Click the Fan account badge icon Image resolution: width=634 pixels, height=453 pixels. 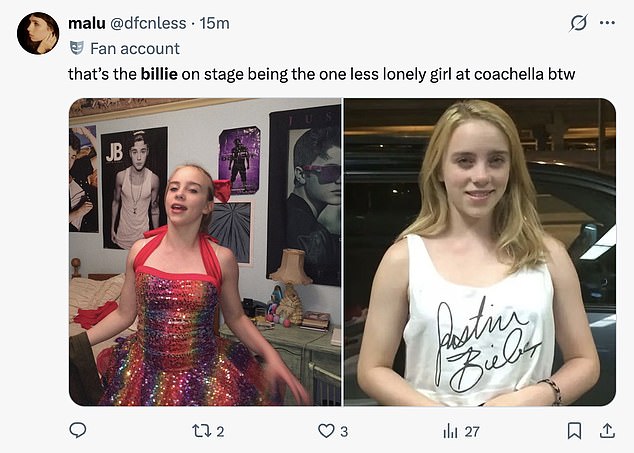77,47
